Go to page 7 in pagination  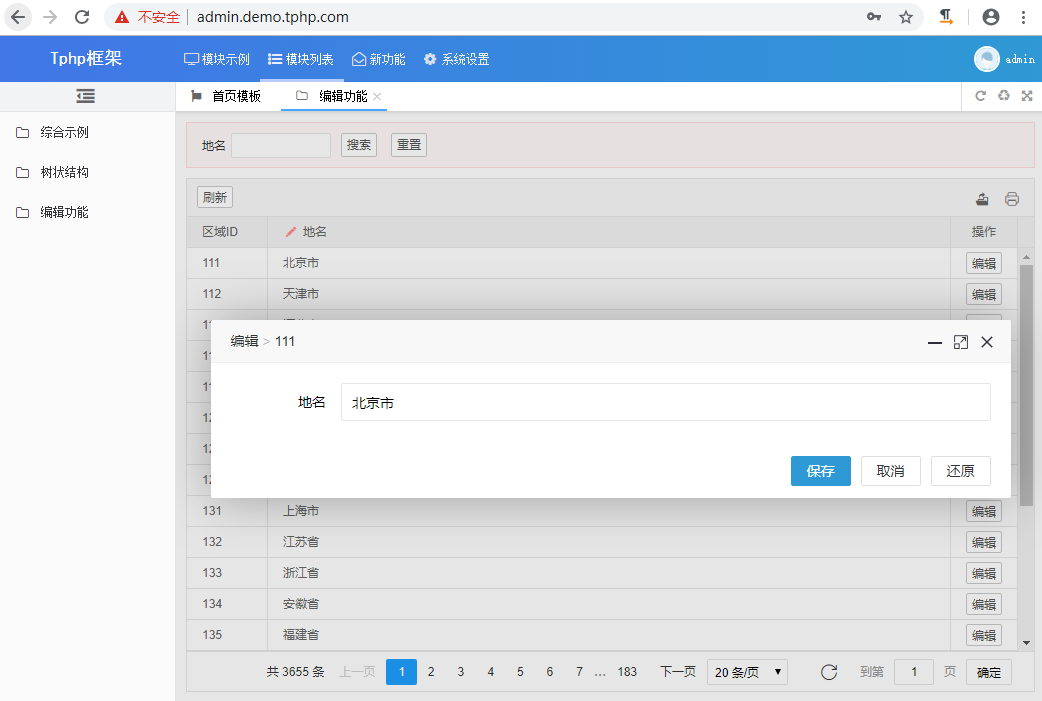(579, 672)
